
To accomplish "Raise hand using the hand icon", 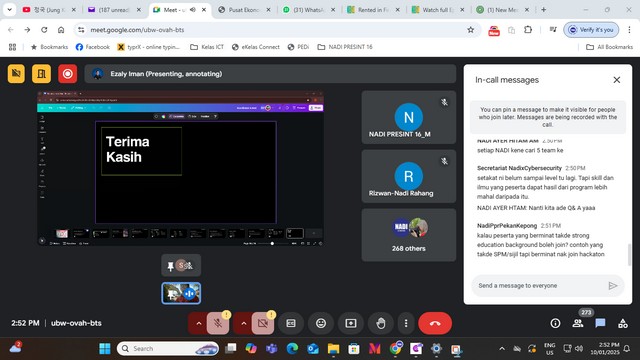I will [380, 323].
